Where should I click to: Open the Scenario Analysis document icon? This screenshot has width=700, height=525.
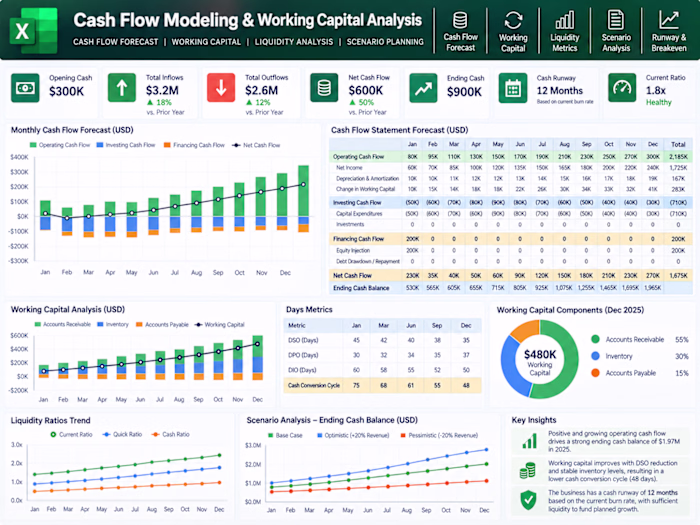pos(616,20)
